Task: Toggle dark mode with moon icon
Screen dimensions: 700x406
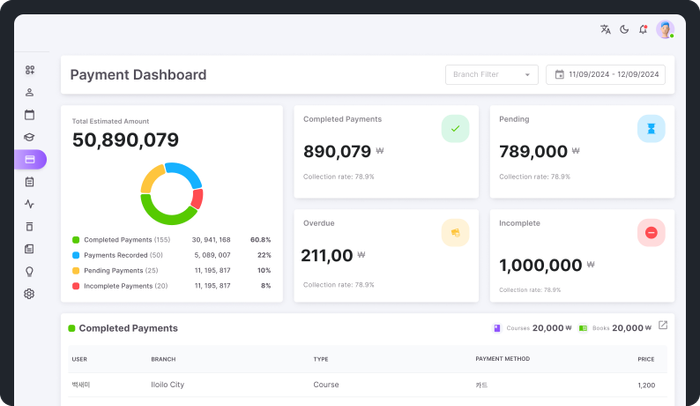Action: click(624, 30)
